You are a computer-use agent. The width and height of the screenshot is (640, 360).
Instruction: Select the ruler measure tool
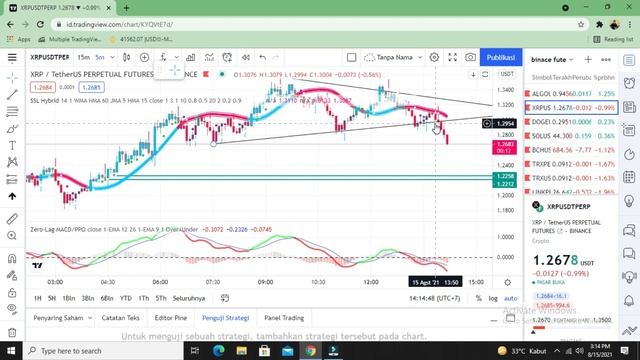[x=12, y=219]
